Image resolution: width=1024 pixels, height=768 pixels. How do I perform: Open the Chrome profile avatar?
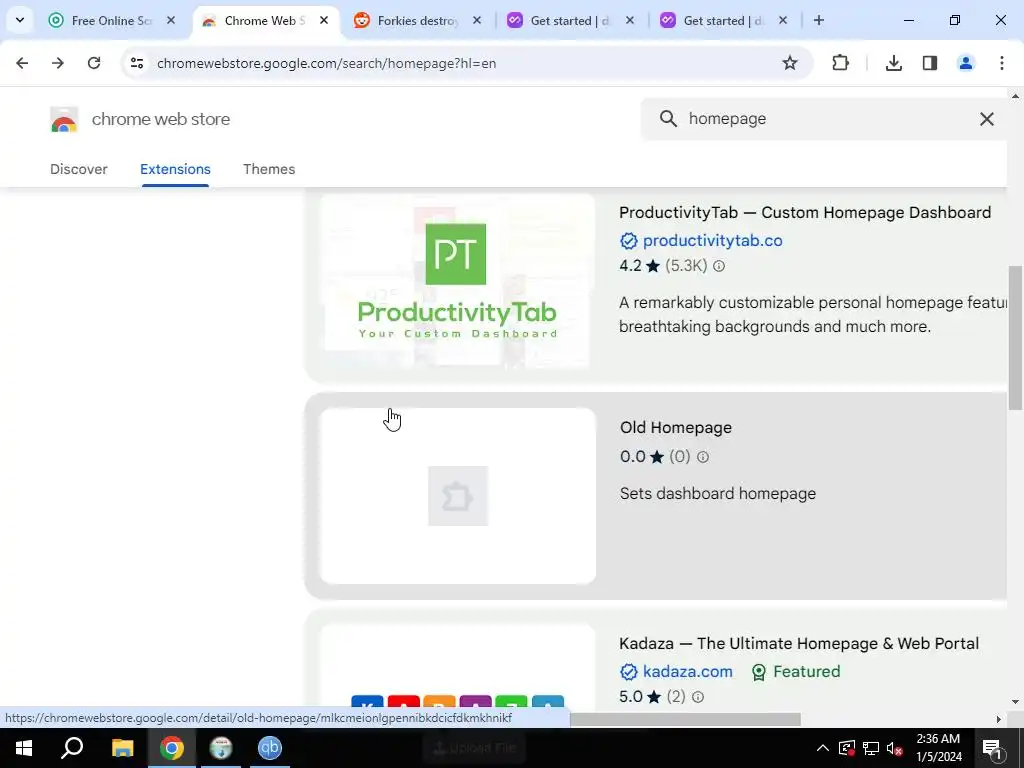pyautogui.click(x=965, y=63)
